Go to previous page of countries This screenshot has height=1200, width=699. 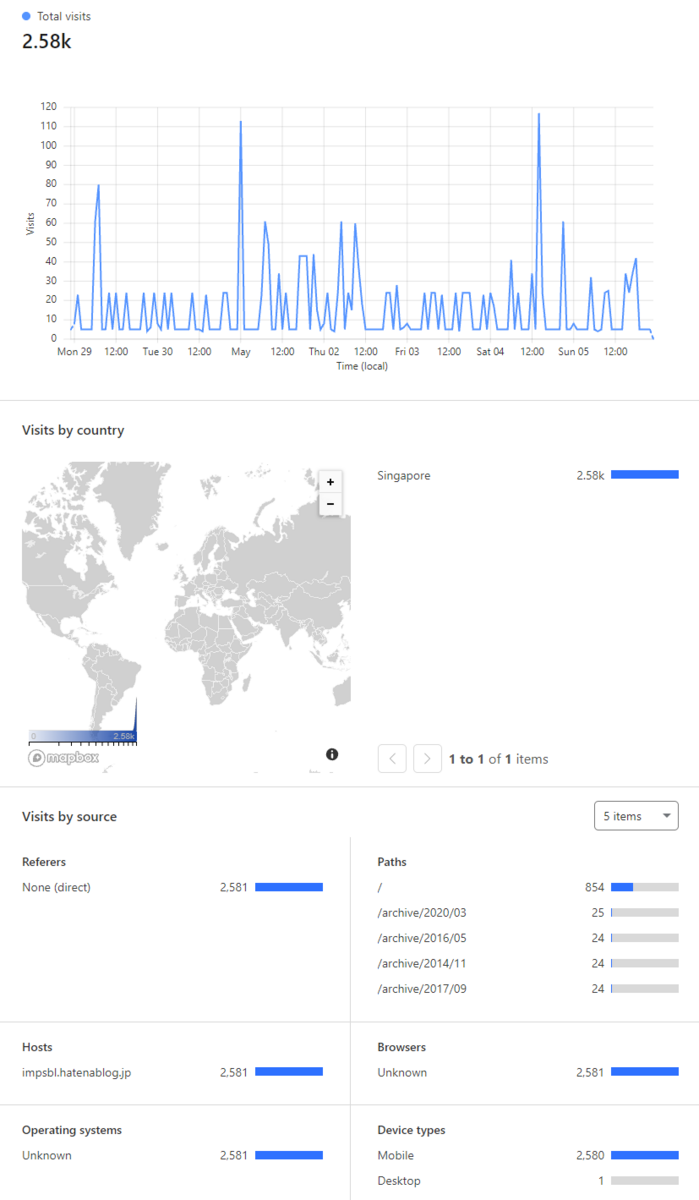click(x=392, y=759)
